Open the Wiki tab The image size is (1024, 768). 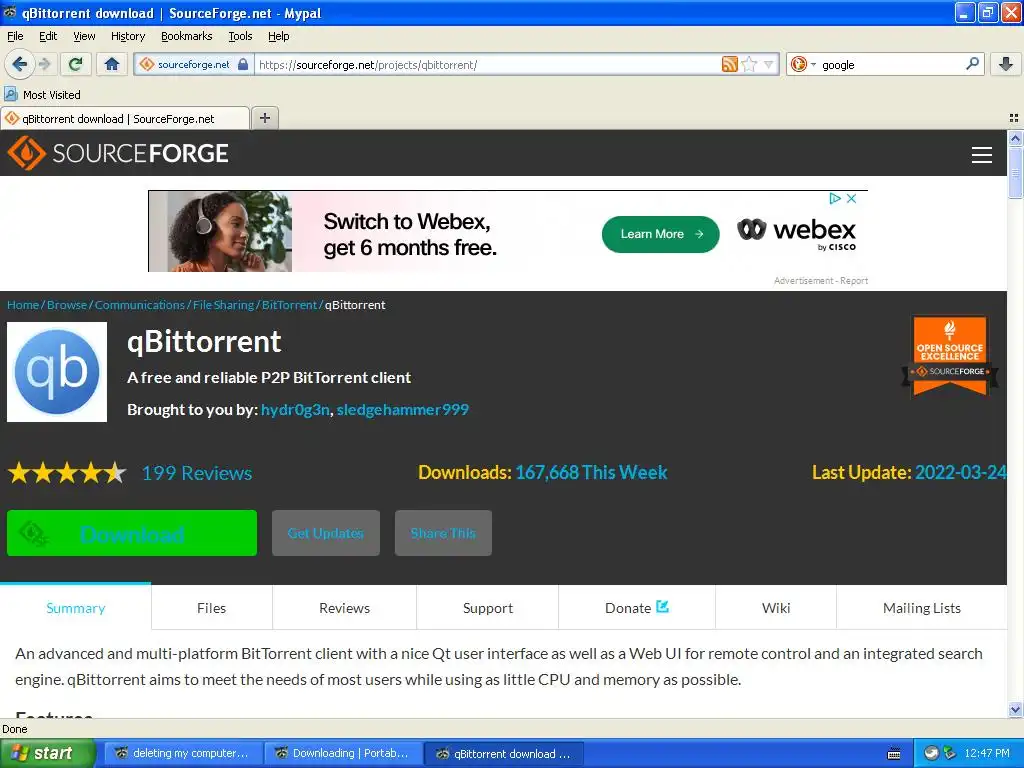click(776, 607)
